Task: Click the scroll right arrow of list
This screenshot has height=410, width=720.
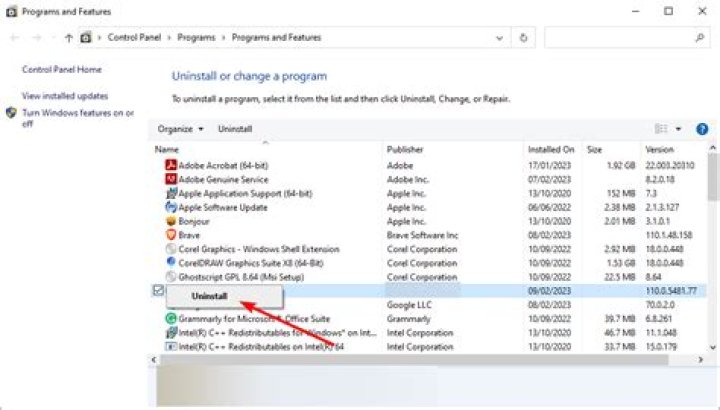Action: click(701, 360)
